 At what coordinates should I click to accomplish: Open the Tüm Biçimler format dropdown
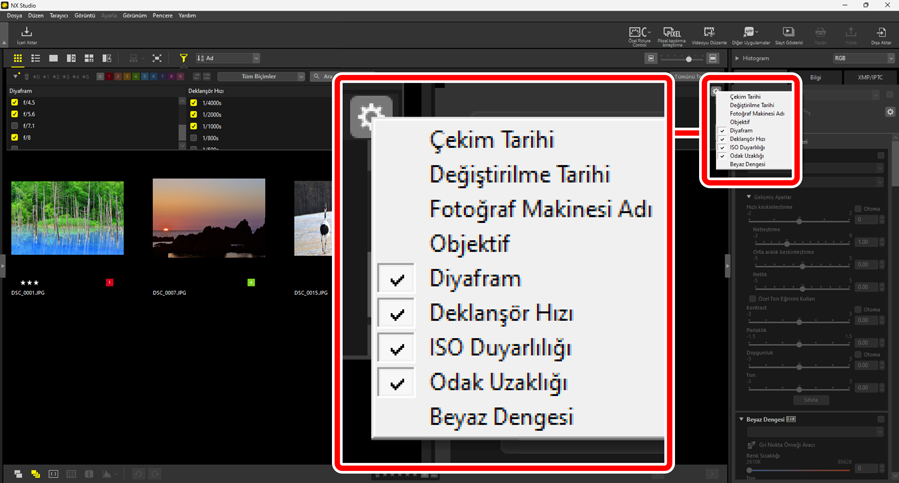[260, 76]
